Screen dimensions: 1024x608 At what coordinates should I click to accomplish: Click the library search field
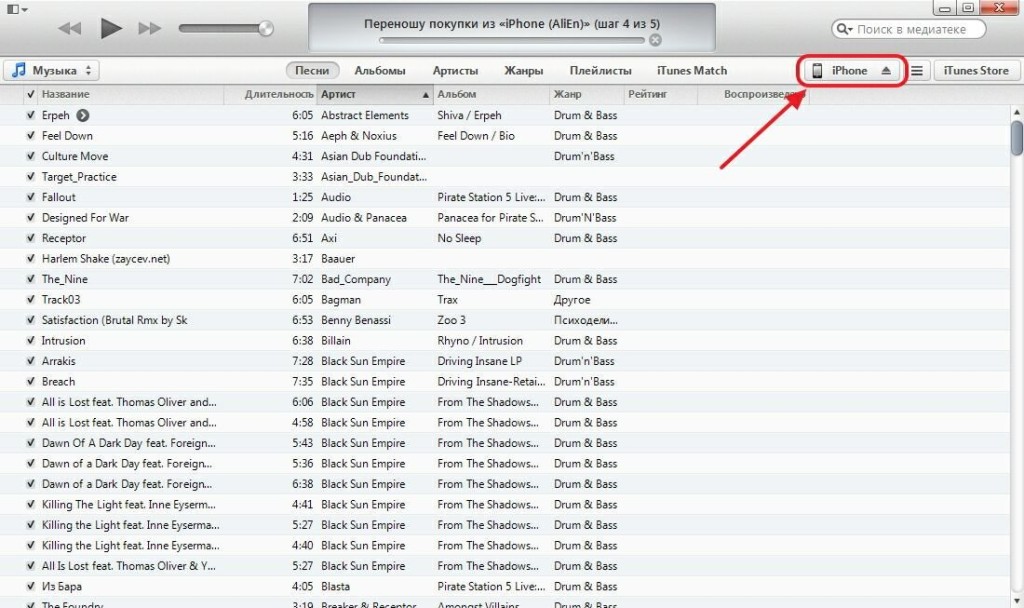pos(915,30)
